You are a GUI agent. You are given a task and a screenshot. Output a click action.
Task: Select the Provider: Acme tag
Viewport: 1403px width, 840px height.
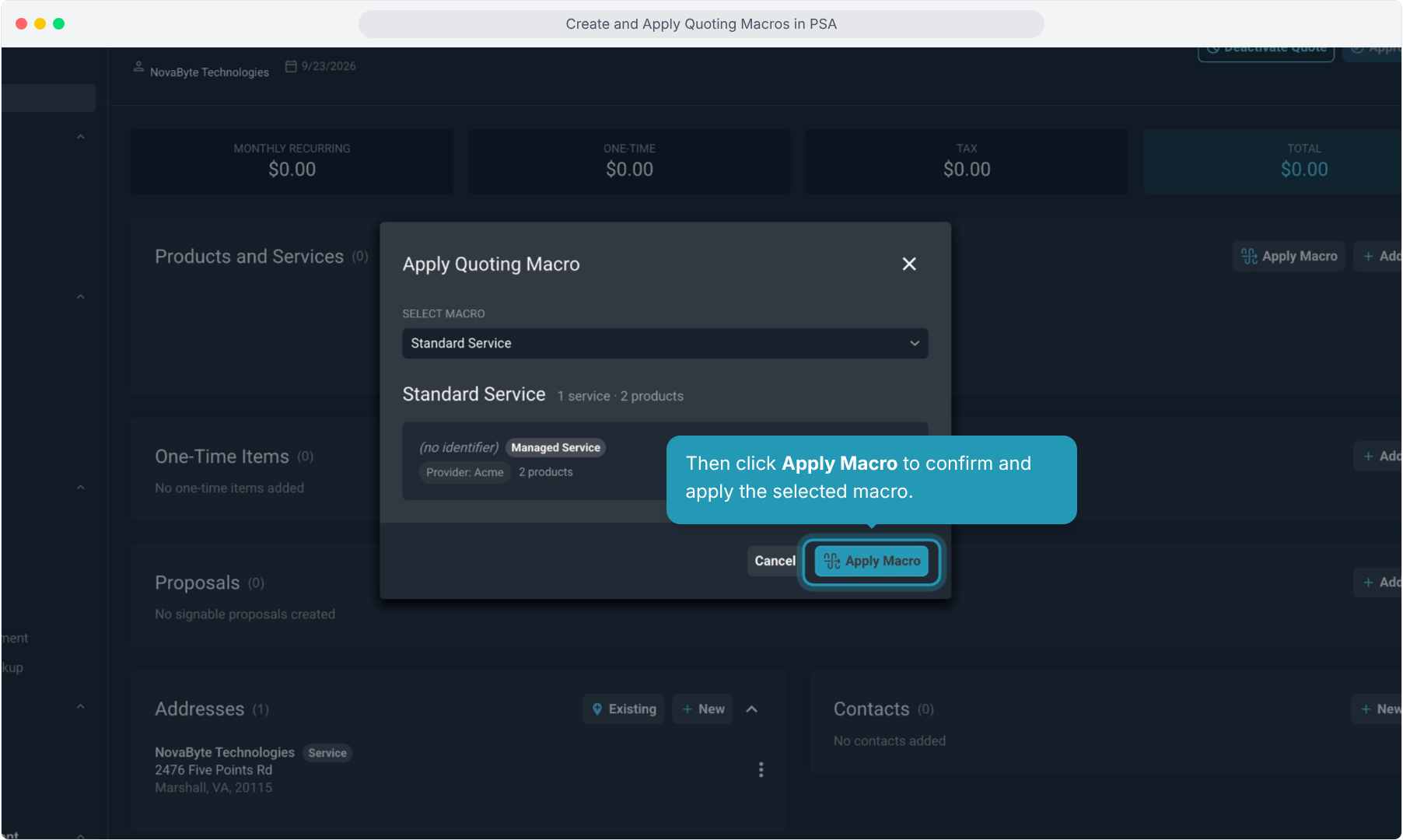[x=464, y=473]
